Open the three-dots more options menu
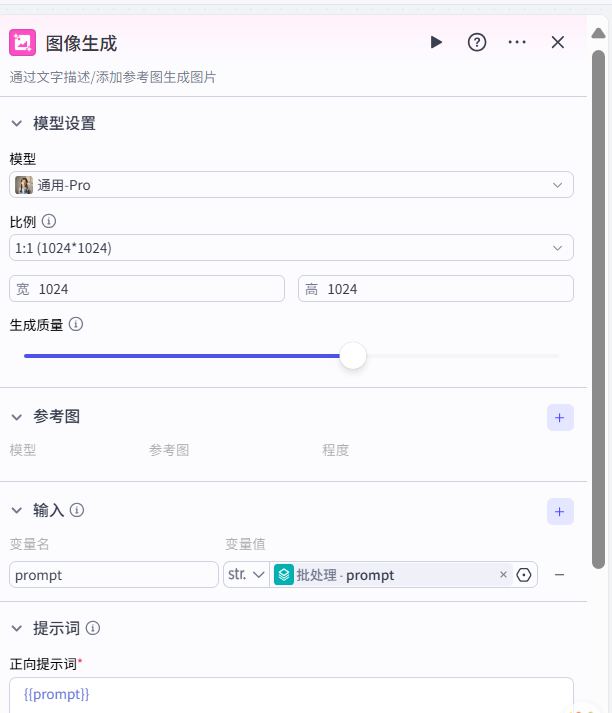Image resolution: width=612 pixels, height=713 pixels. 517,42
